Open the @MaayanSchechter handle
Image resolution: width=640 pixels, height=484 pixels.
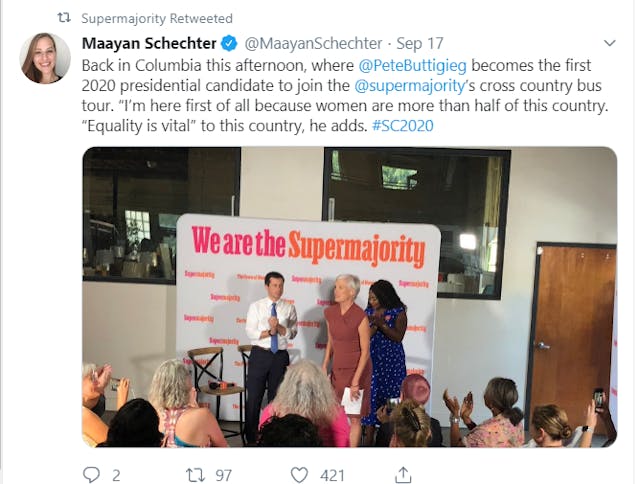pos(313,43)
